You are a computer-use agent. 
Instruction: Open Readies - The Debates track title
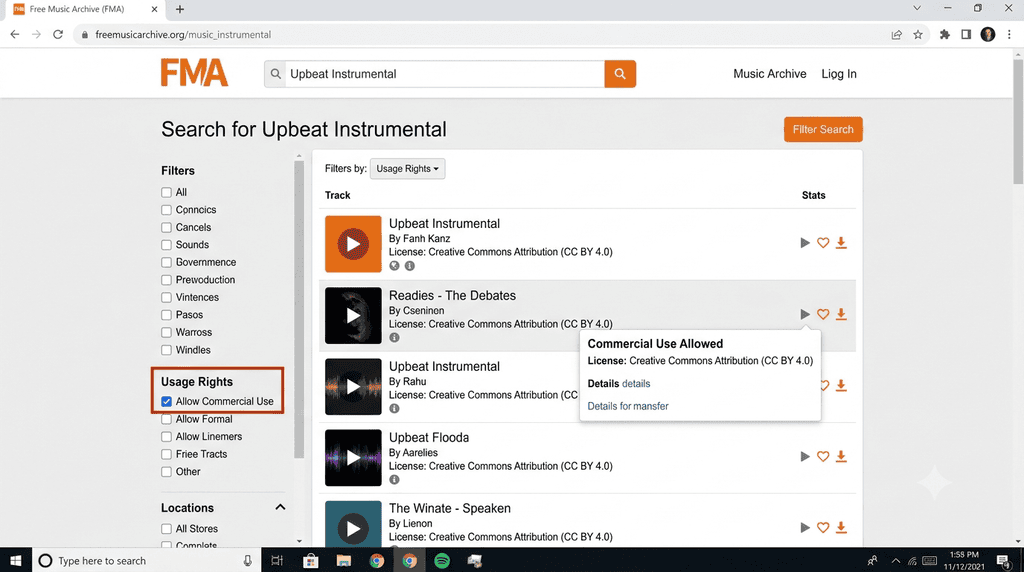tap(452, 295)
